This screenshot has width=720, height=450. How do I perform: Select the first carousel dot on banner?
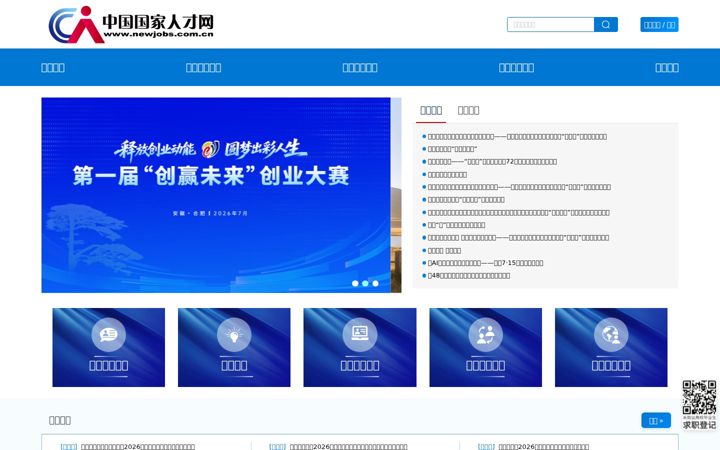click(x=355, y=283)
